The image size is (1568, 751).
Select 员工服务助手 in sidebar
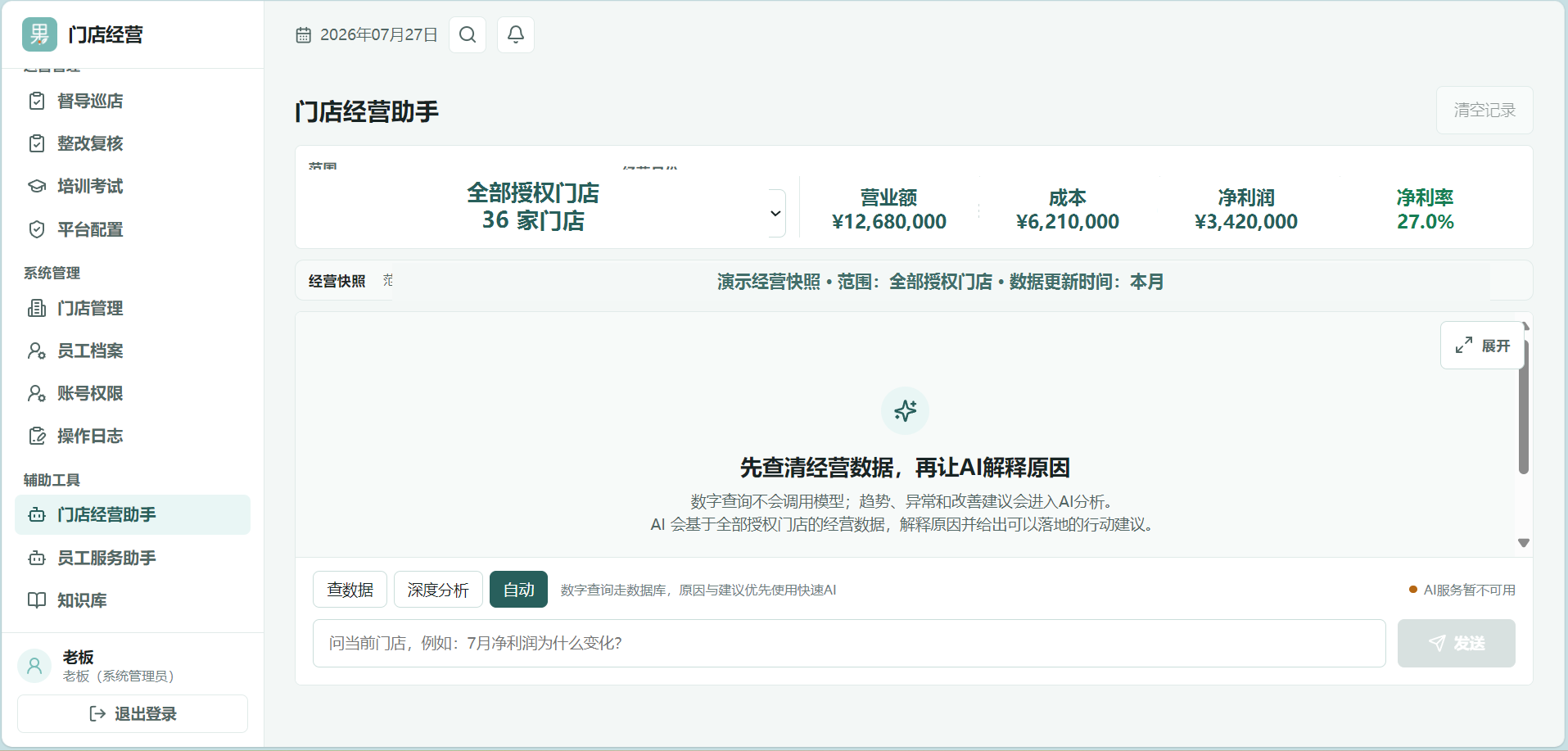(133, 558)
